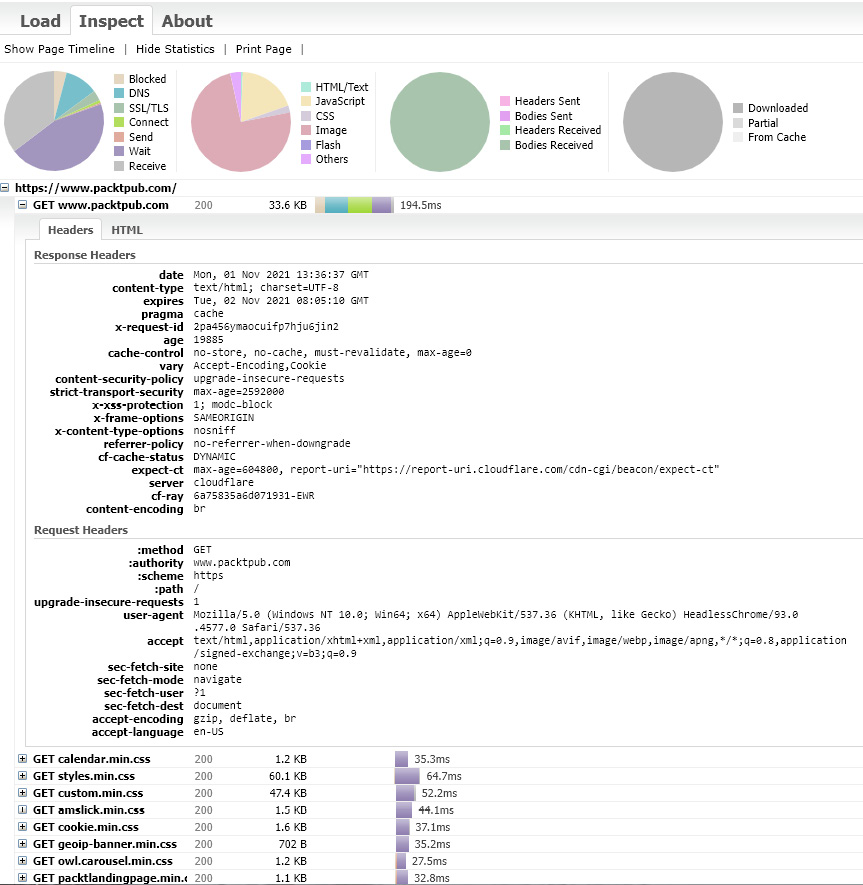Open the About tab
This screenshot has width=863, height=885.
[x=187, y=21]
